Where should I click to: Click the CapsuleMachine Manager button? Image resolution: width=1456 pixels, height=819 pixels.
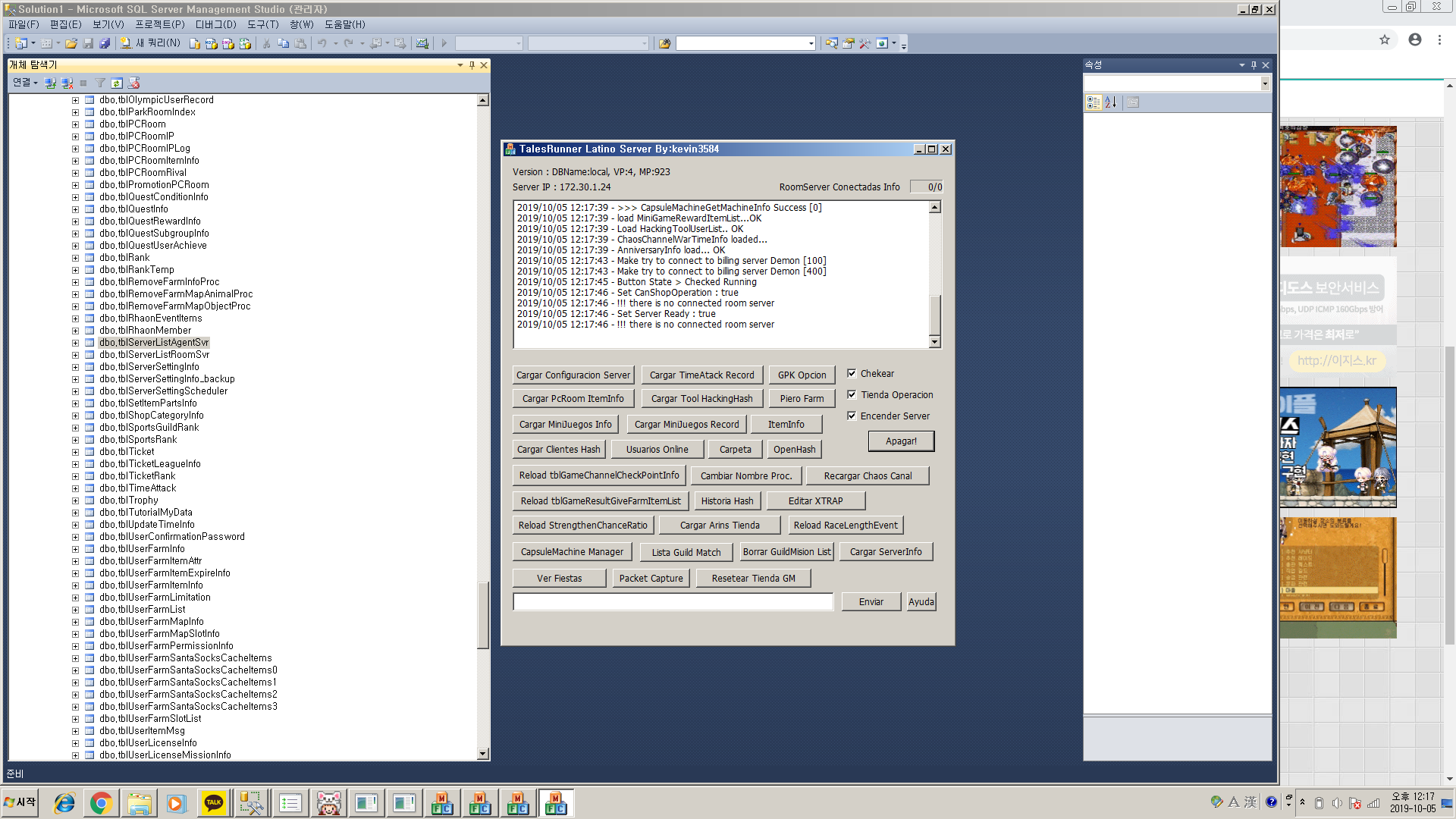572,552
